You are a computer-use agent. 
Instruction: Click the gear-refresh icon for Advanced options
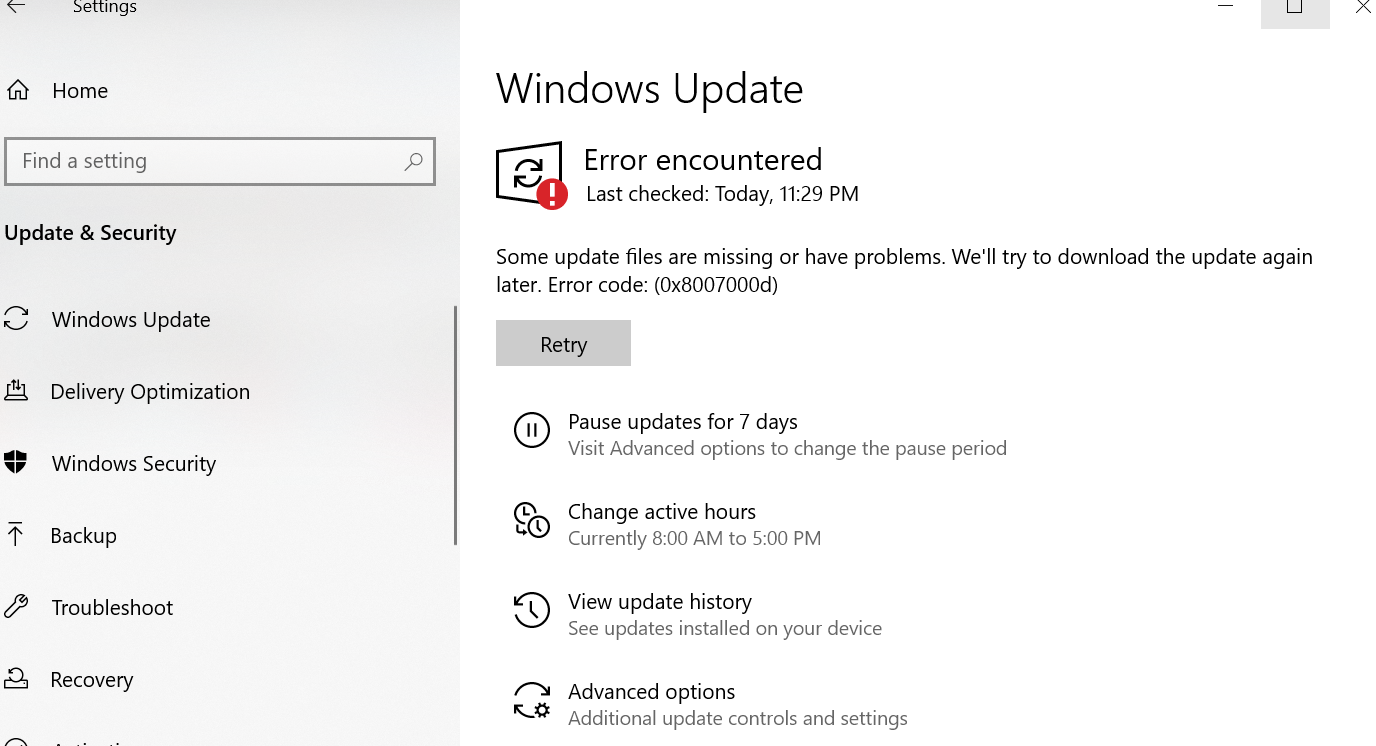pos(532,700)
